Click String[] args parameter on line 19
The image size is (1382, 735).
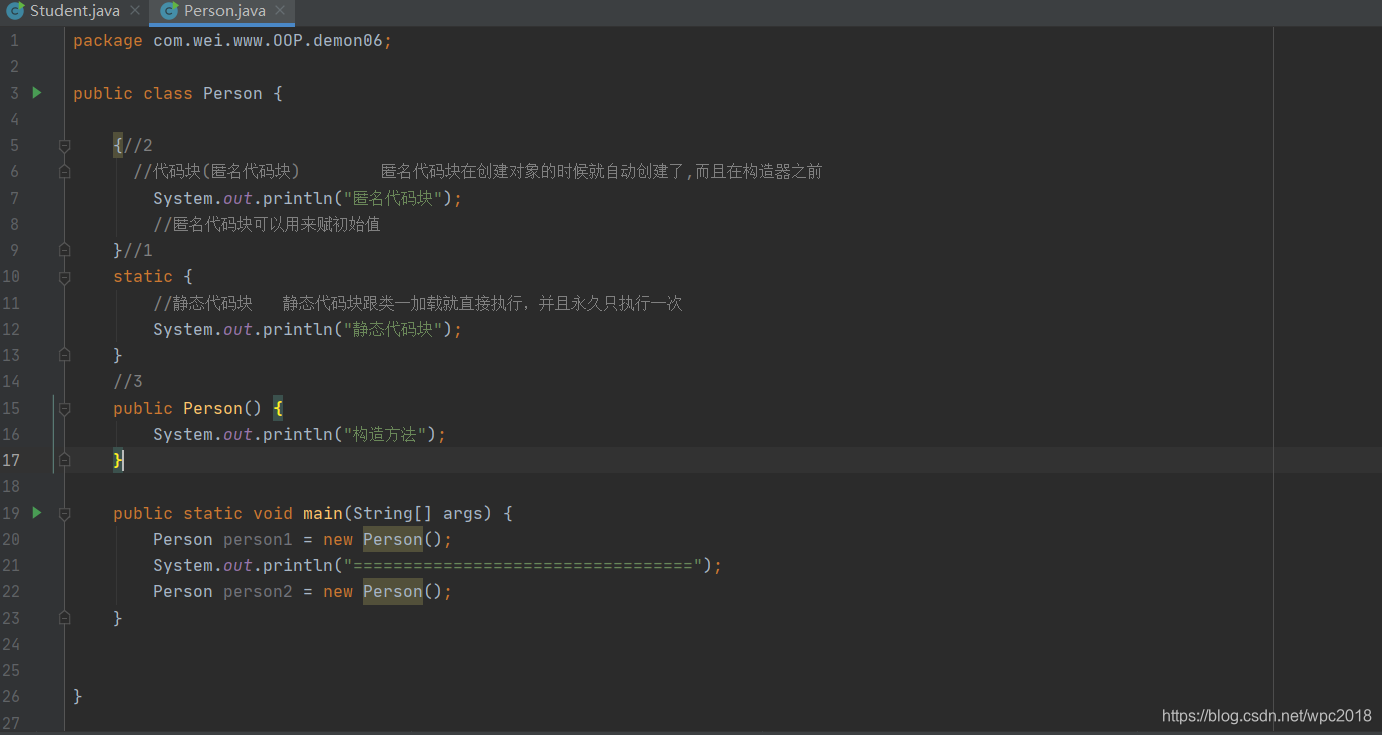pyautogui.click(x=417, y=513)
